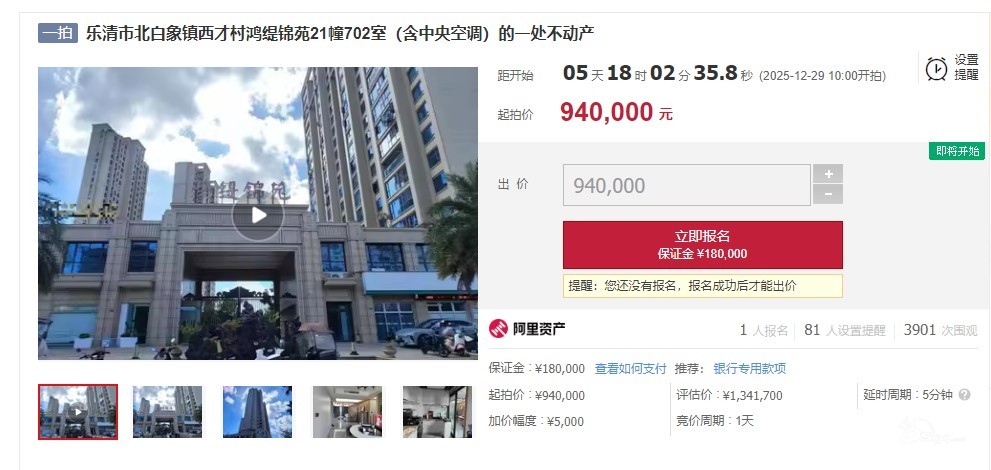Click the help icon next to 延时周期
Screen dimensions: 991x470
tap(964, 395)
